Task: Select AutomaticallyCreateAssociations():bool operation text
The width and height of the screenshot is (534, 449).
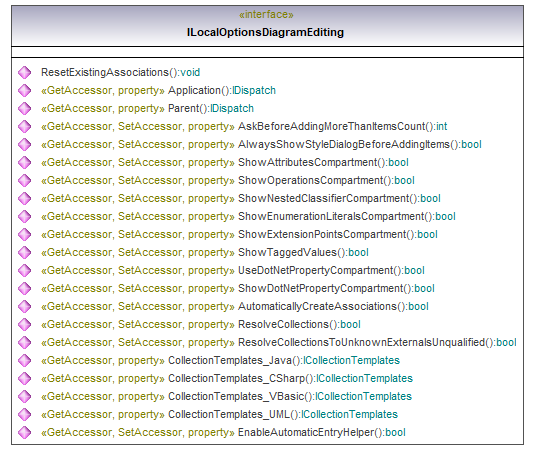Action: tap(333, 306)
